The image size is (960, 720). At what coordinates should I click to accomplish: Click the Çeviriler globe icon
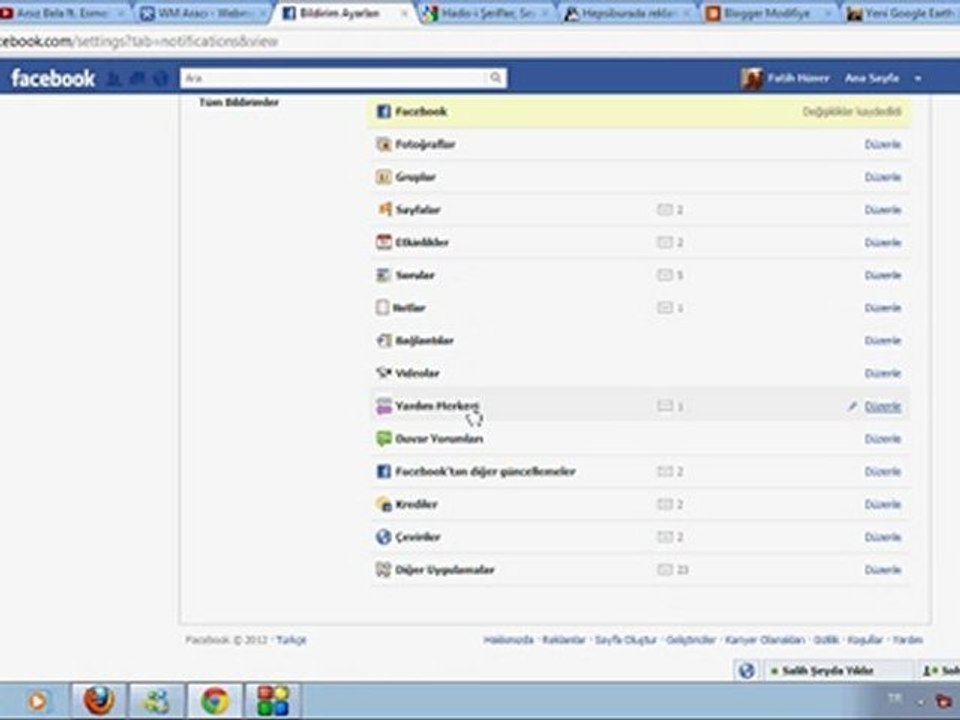pyautogui.click(x=383, y=537)
